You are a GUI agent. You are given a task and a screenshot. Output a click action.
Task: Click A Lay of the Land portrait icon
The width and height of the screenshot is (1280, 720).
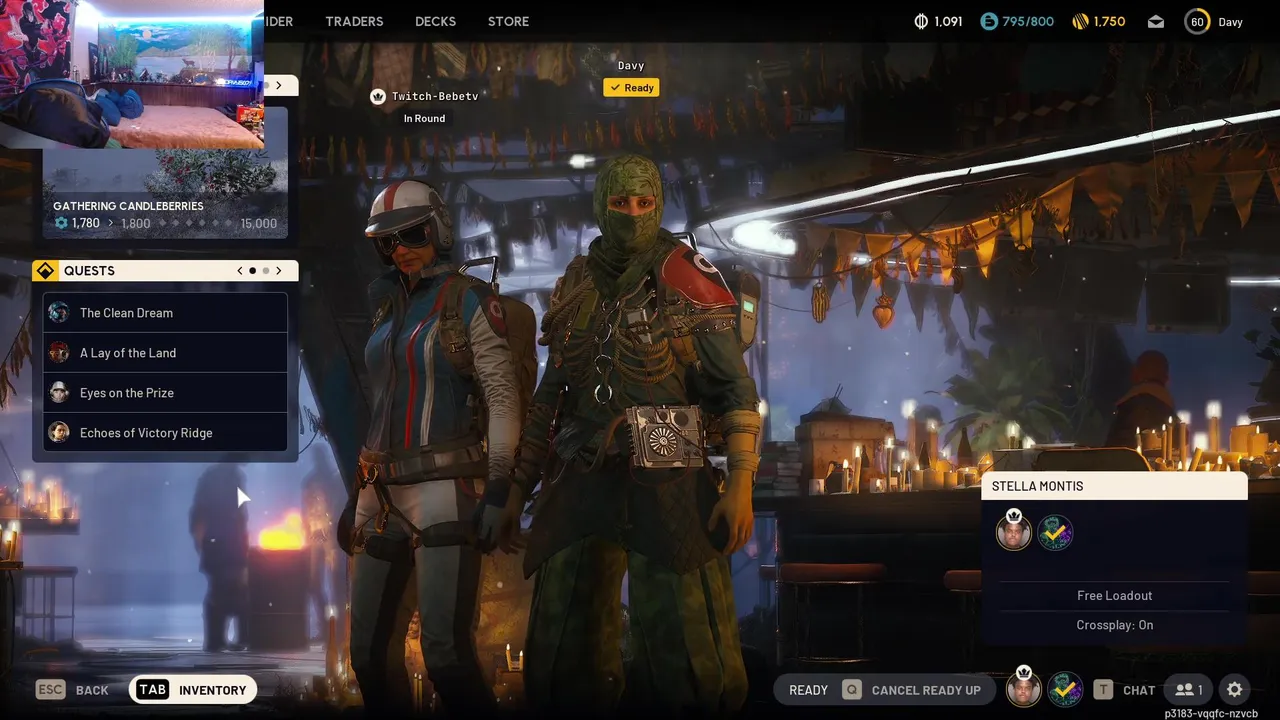[59, 353]
